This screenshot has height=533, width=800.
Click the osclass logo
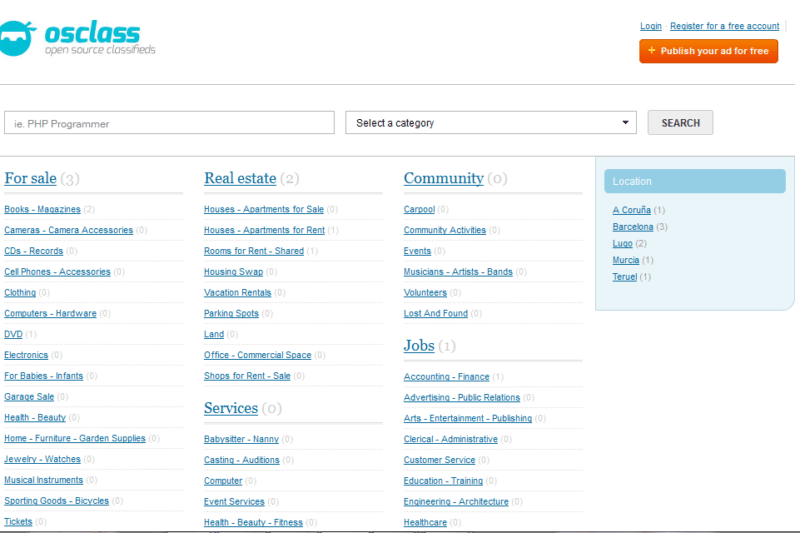78,38
